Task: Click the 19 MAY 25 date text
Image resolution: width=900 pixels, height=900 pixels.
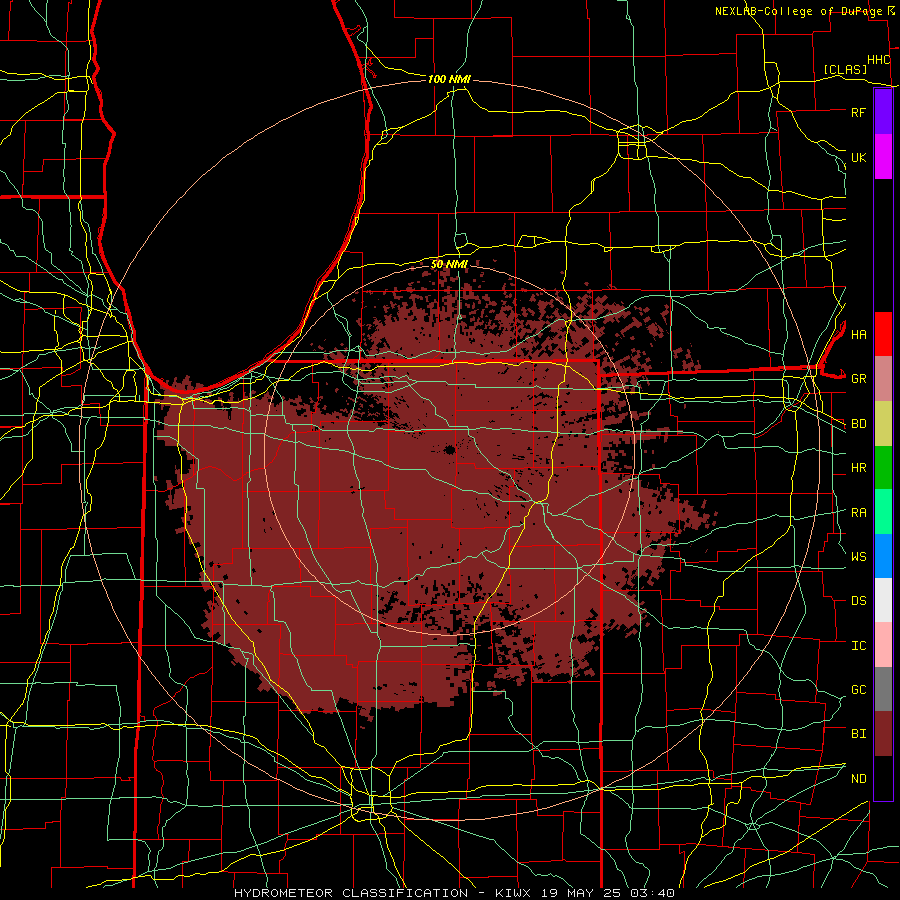Action: click(582, 893)
